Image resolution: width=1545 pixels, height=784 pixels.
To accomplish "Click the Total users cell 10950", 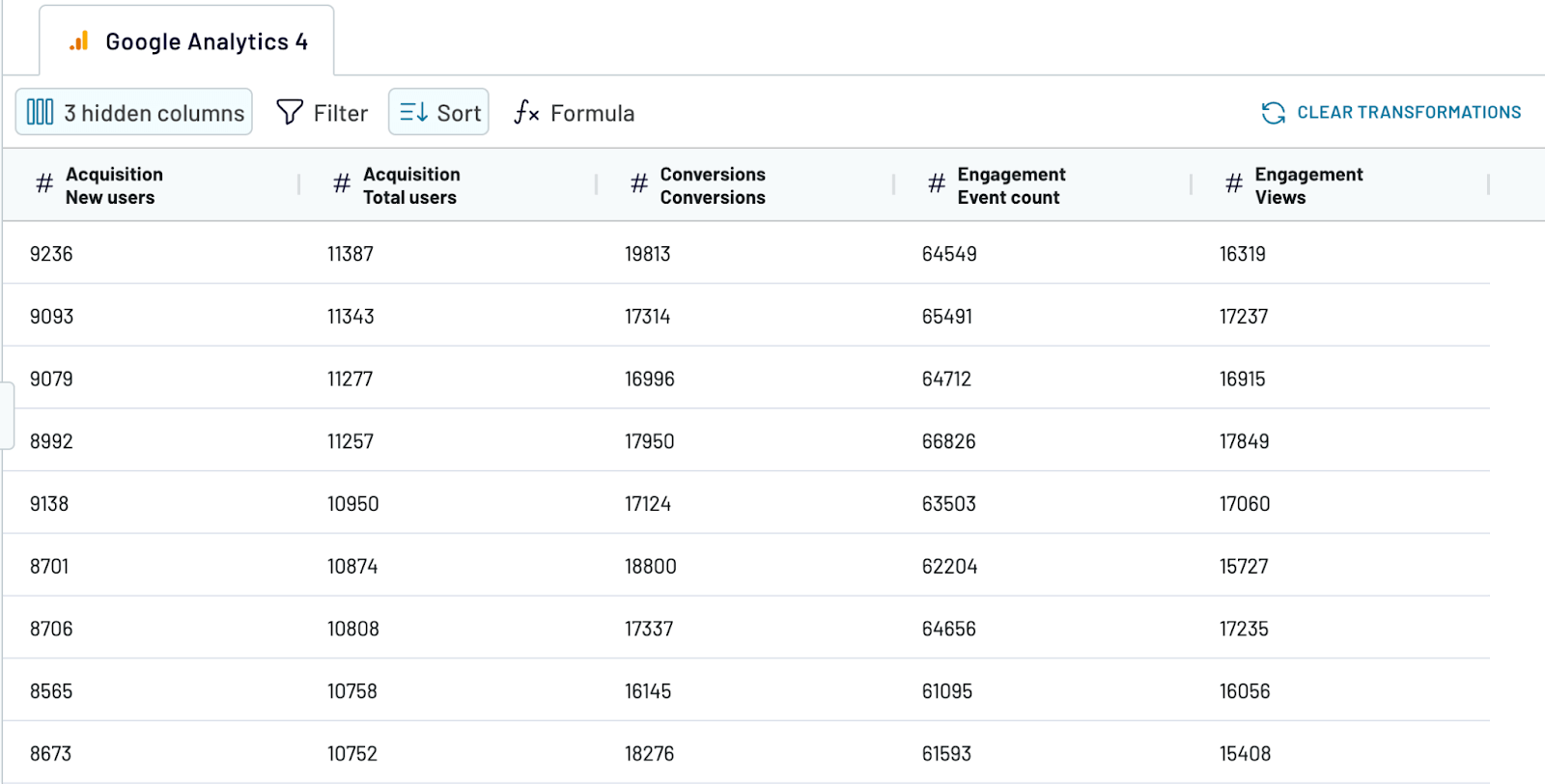I will pyautogui.click(x=352, y=504).
